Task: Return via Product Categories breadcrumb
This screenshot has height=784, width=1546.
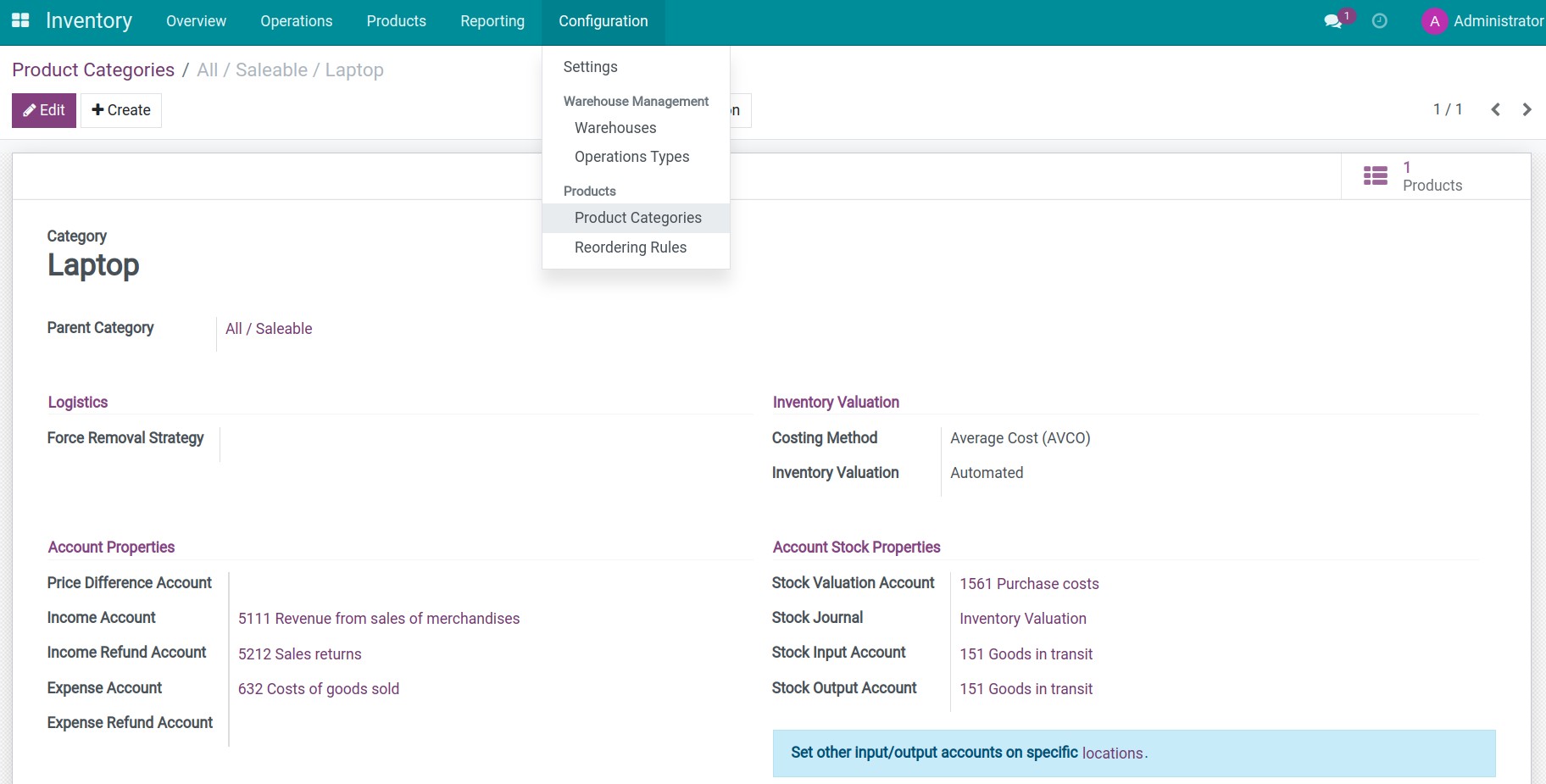Action: click(x=93, y=70)
